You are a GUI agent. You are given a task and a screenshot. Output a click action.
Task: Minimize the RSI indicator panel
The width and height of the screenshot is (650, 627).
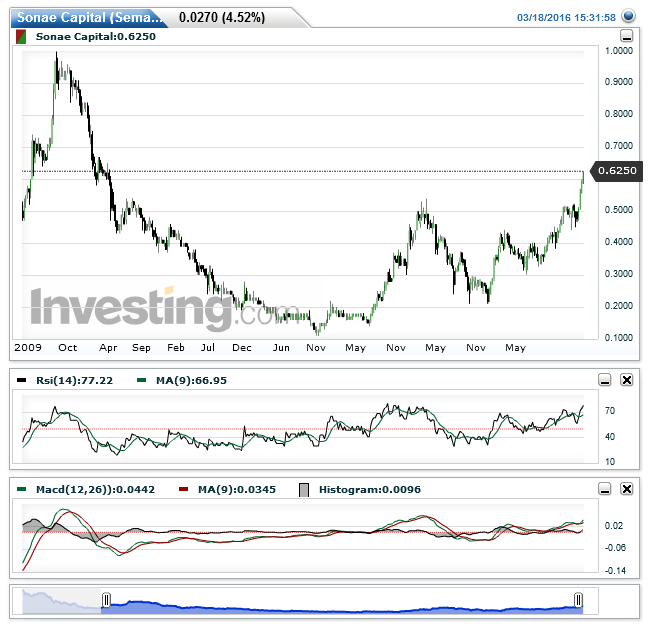click(605, 380)
